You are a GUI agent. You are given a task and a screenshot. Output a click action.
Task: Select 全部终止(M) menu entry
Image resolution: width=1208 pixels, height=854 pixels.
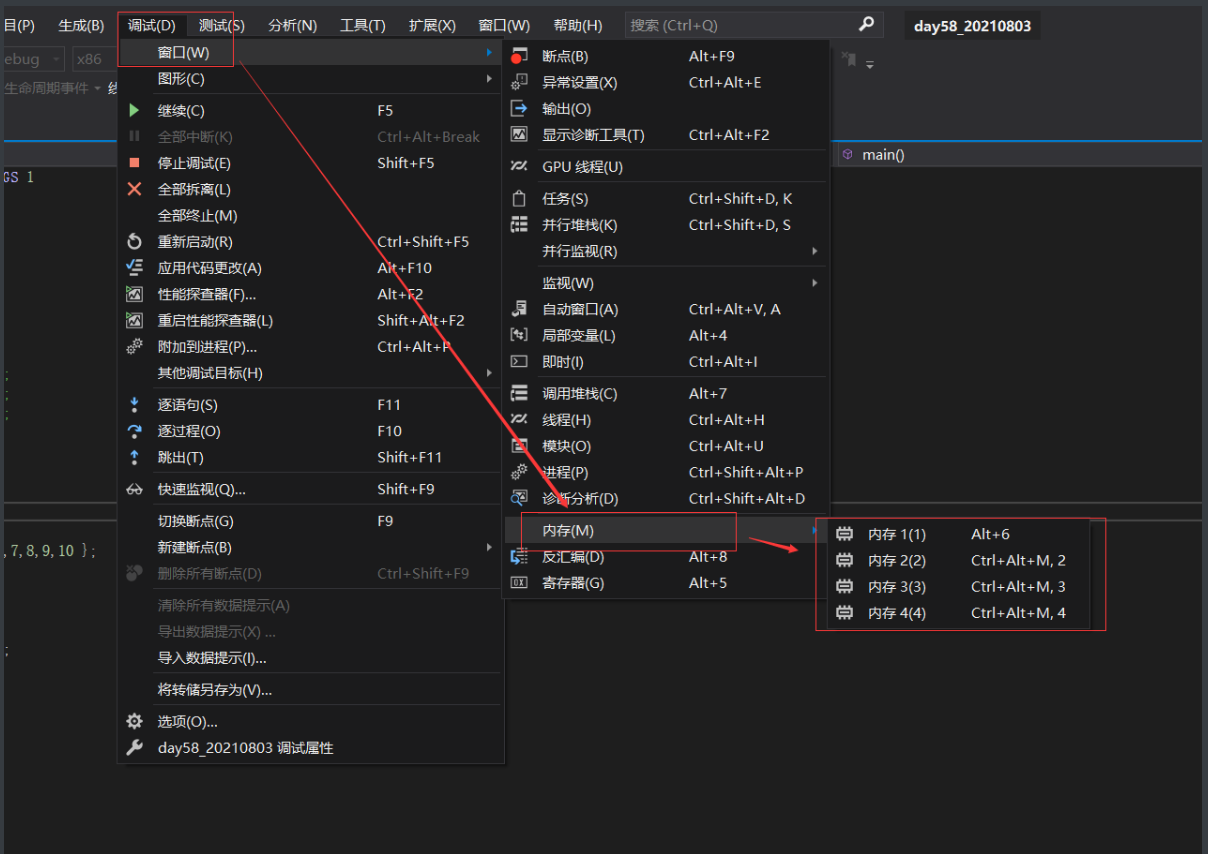(x=311, y=215)
